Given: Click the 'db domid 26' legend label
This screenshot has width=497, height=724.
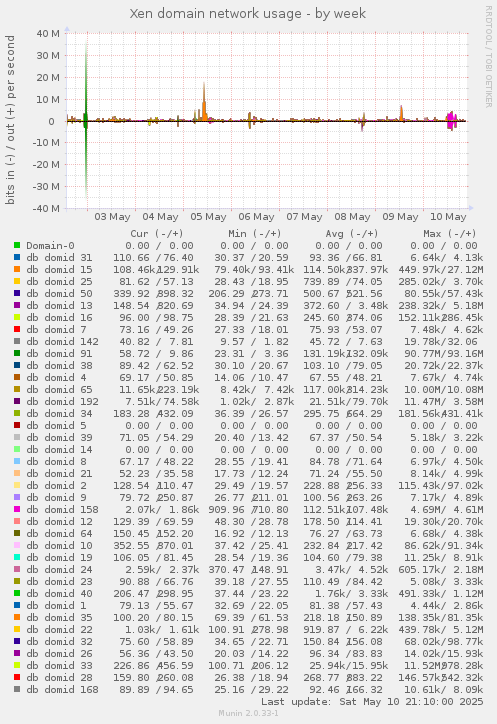Looking at the screenshot, I should [x=59, y=654].
